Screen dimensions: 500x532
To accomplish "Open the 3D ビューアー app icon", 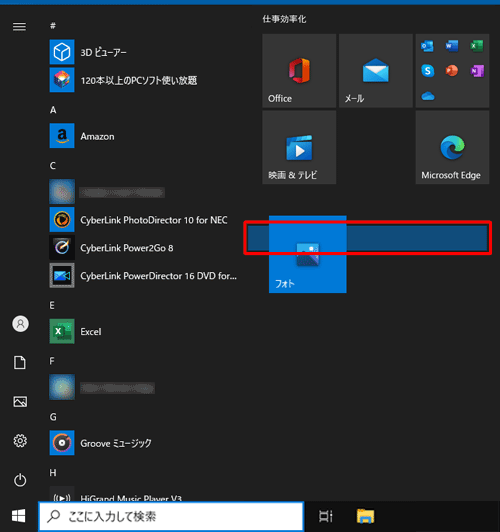I will 62,52.
